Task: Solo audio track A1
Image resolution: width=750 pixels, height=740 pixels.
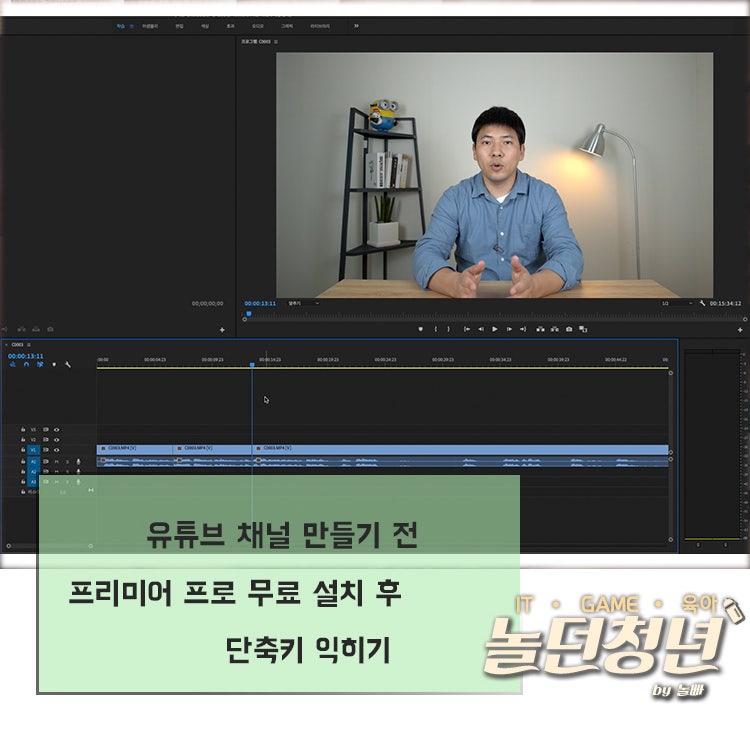Action: click(x=67, y=462)
